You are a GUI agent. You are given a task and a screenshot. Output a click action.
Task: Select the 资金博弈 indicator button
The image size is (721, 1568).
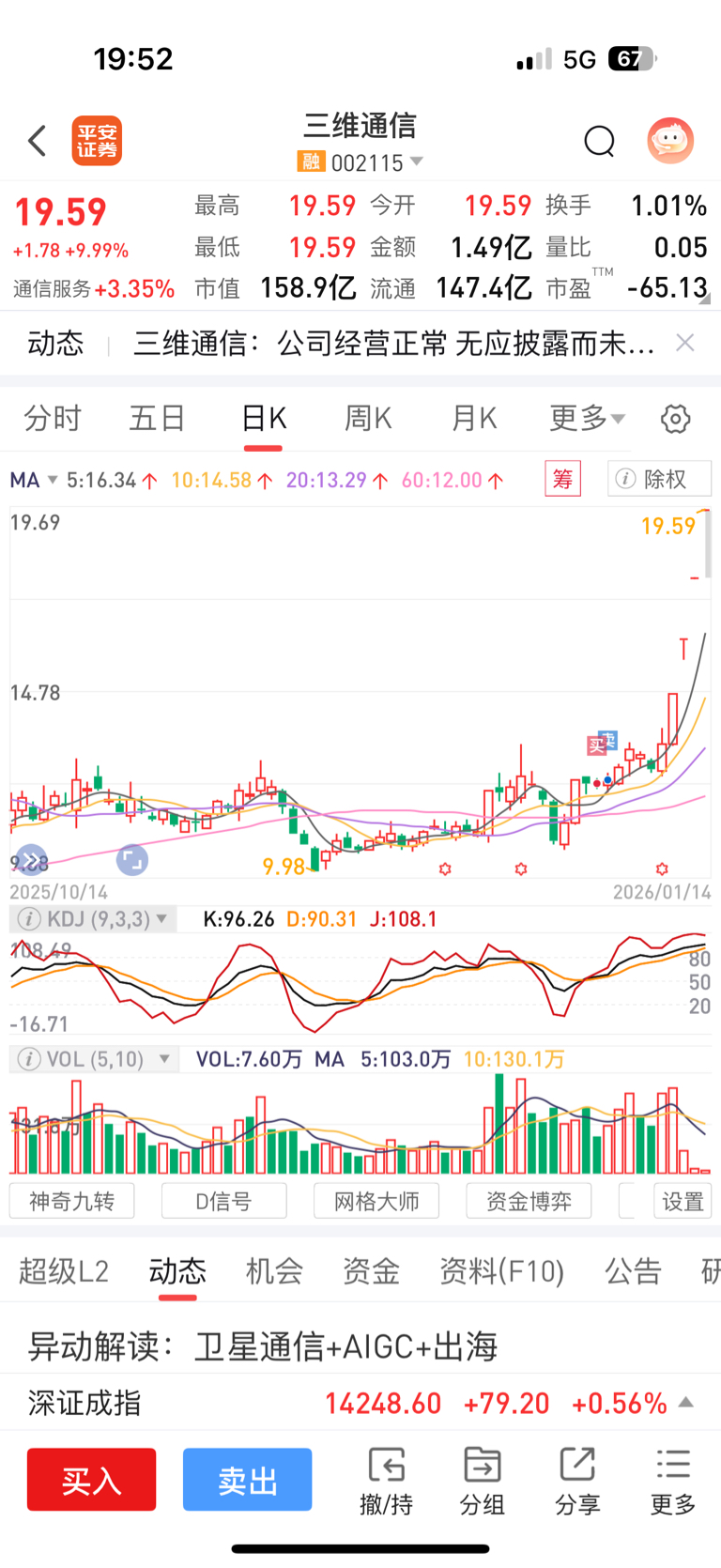529,1201
